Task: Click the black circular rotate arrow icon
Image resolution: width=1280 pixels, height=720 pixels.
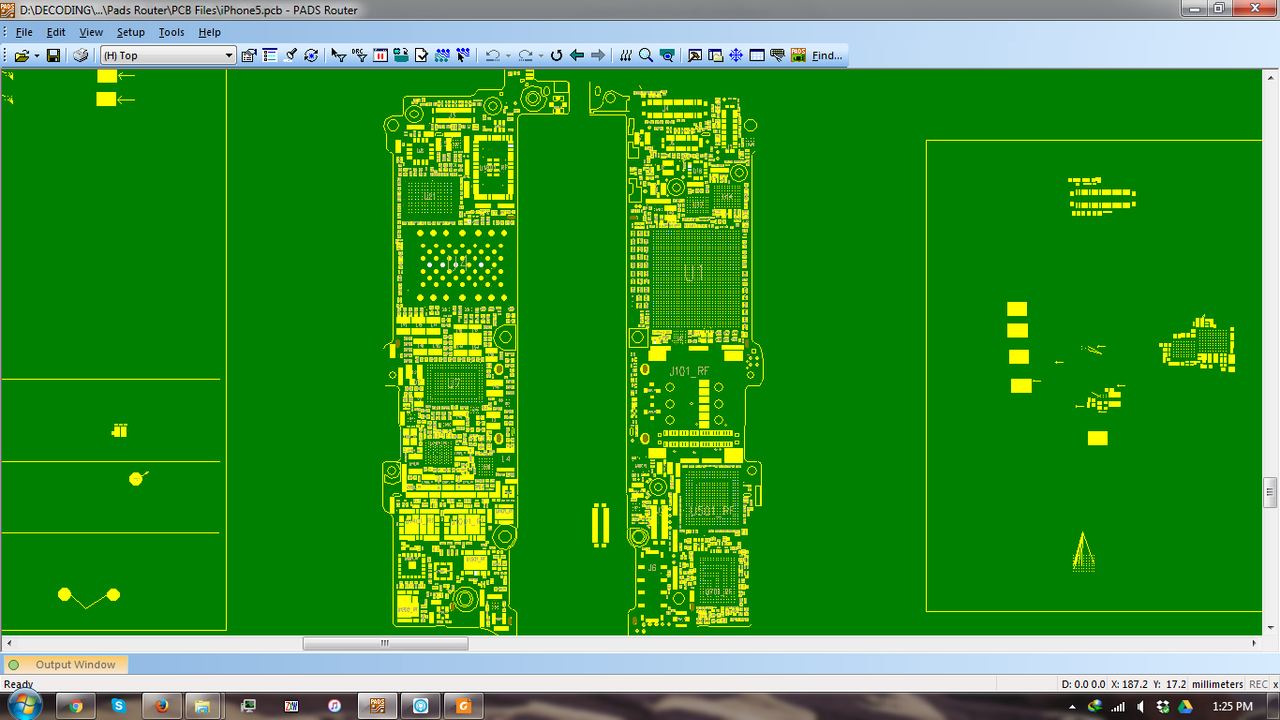Action: point(557,56)
